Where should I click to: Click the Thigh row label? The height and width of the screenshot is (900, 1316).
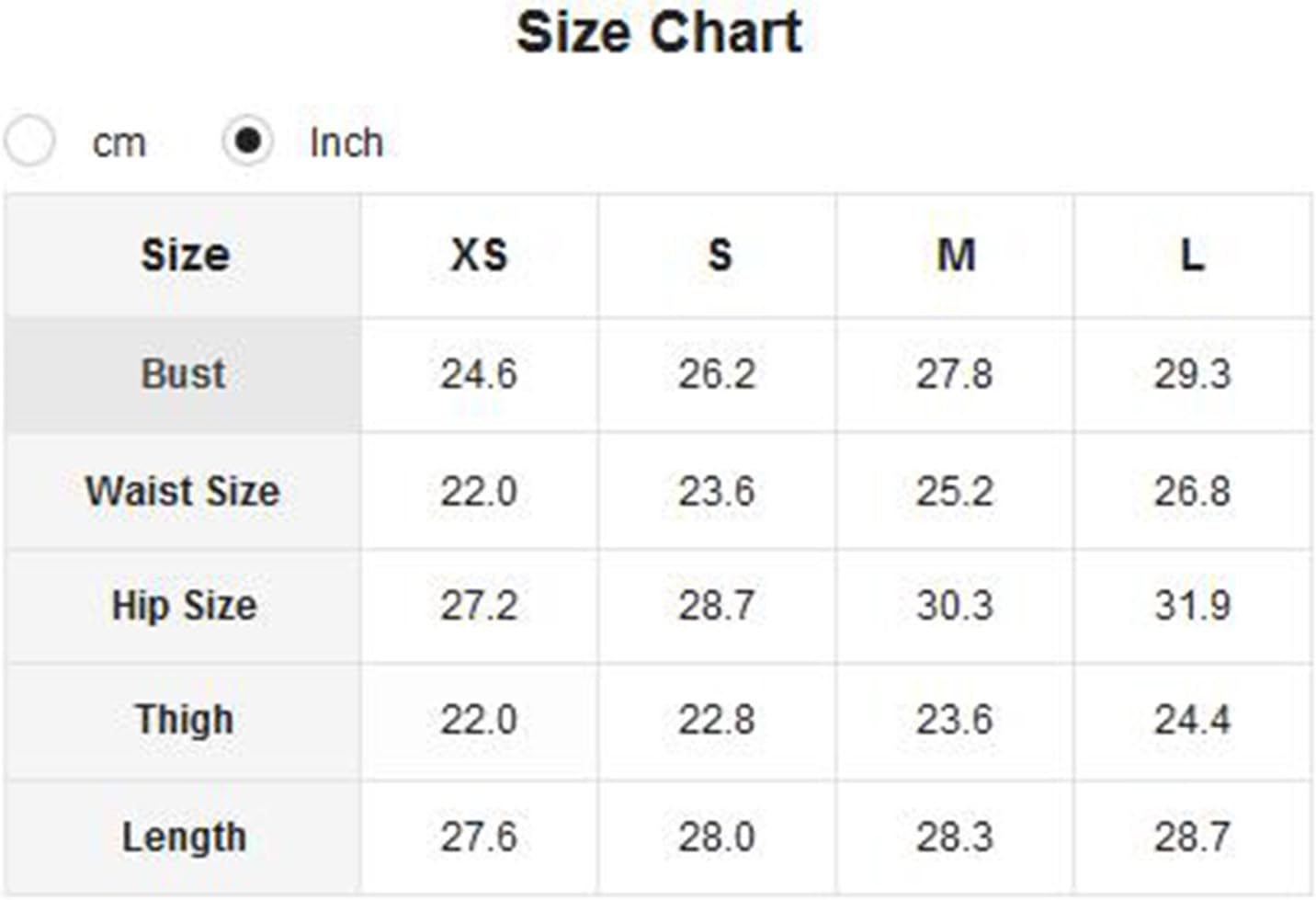point(184,720)
